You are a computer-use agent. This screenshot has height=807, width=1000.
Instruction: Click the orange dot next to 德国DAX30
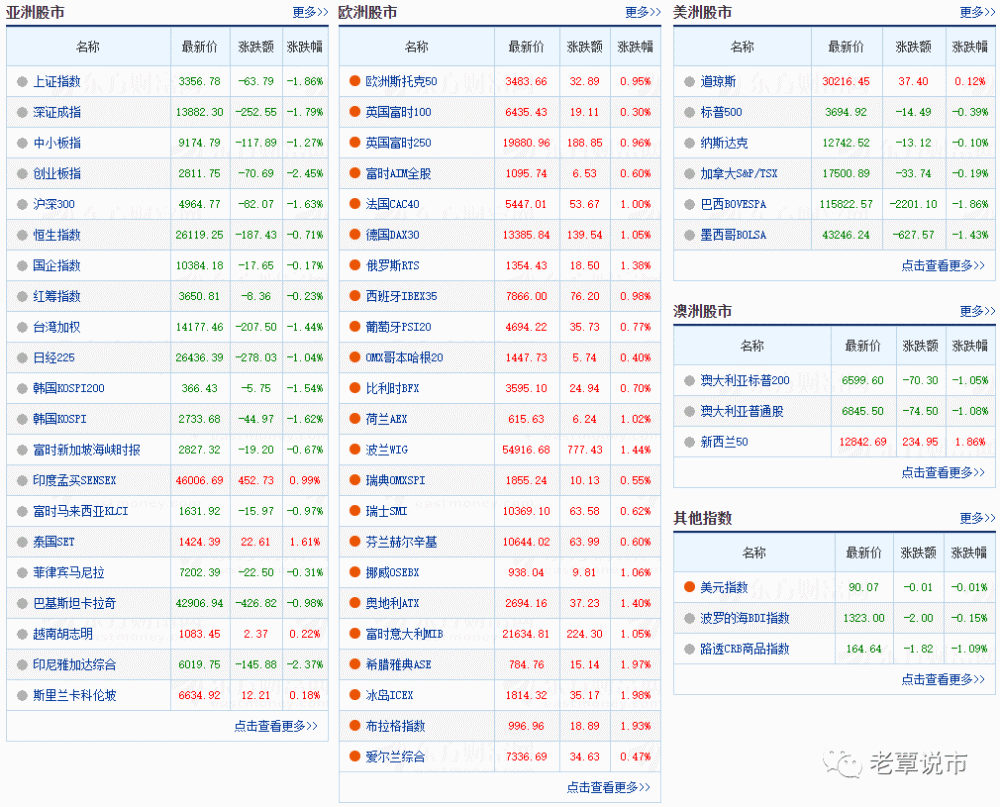coord(355,235)
